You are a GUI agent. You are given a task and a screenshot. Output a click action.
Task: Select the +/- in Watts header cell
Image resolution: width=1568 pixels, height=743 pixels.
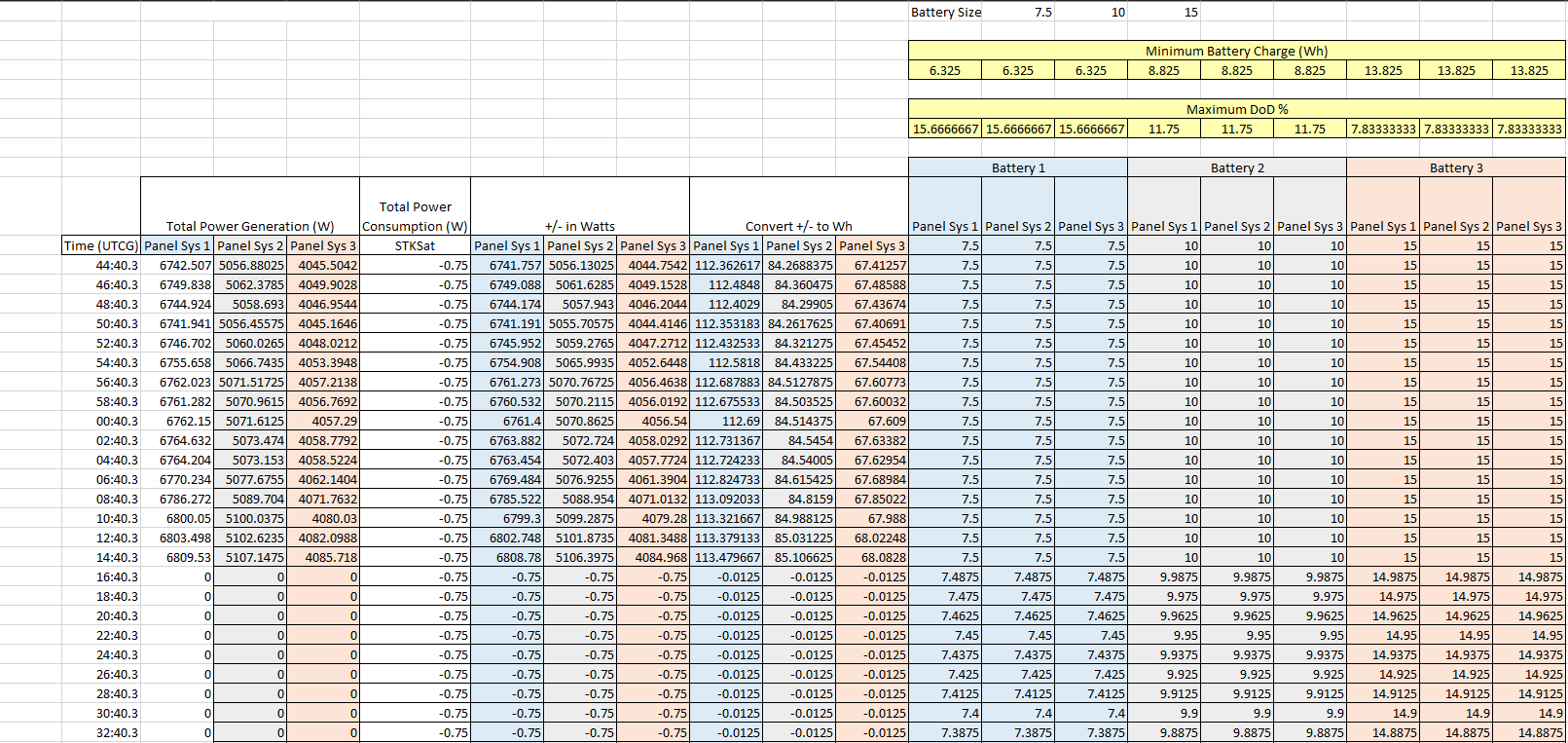coord(579,226)
